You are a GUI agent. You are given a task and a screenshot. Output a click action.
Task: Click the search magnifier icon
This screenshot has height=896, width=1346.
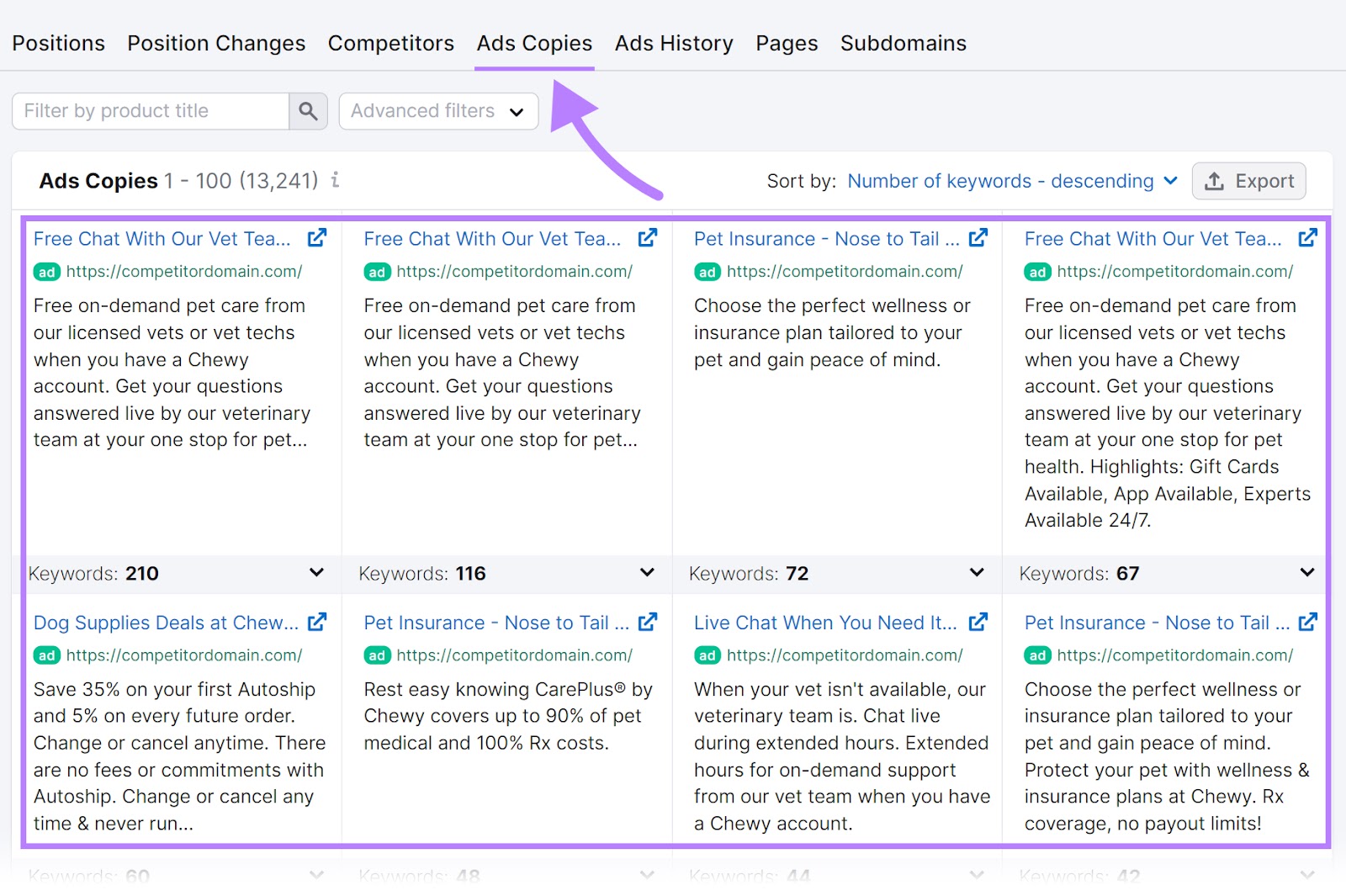(308, 110)
